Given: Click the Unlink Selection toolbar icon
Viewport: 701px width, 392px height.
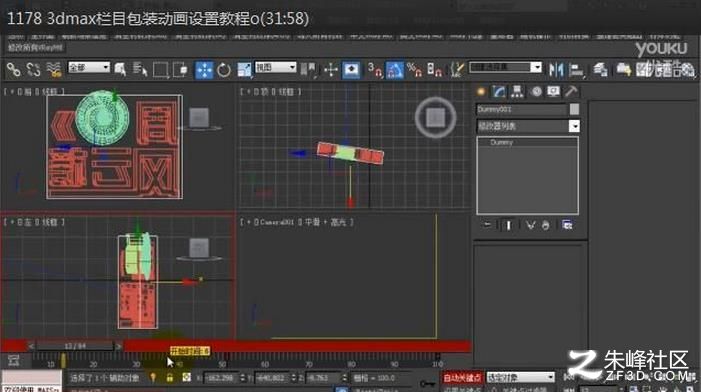Looking at the screenshot, I should (34, 70).
